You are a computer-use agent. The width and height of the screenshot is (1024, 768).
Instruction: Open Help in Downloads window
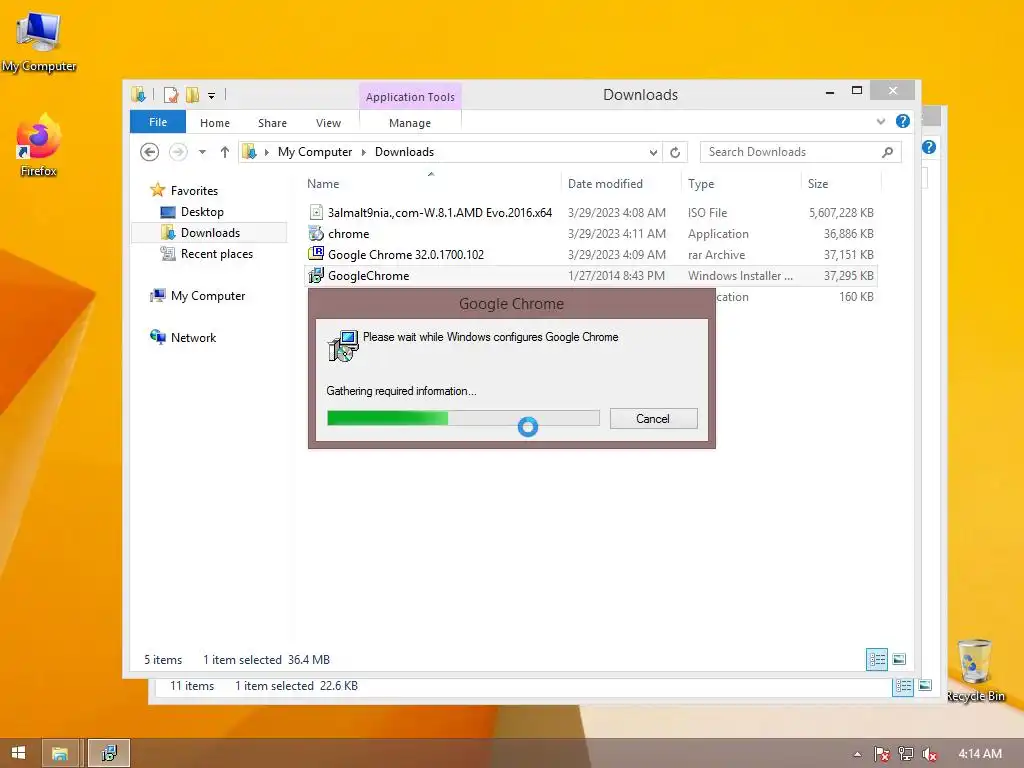[903, 121]
